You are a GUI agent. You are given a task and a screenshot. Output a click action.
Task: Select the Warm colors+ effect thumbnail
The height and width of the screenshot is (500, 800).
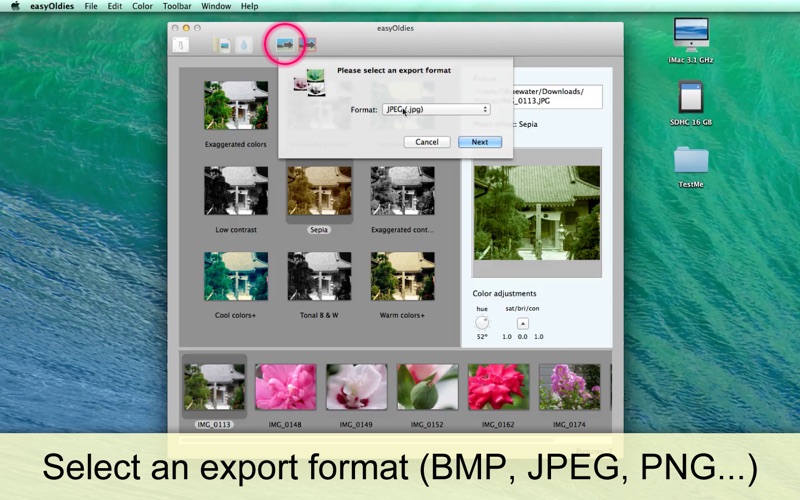[403, 276]
